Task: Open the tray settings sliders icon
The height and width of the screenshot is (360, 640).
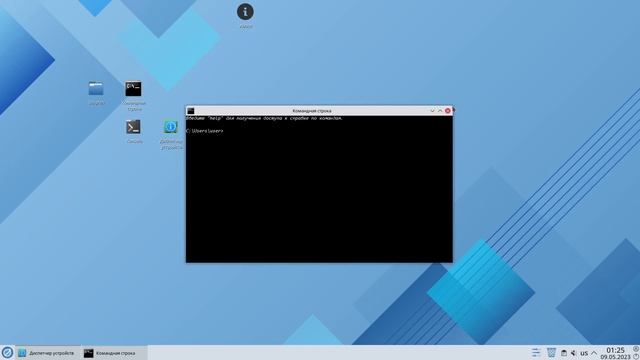Action: [x=536, y=353]
